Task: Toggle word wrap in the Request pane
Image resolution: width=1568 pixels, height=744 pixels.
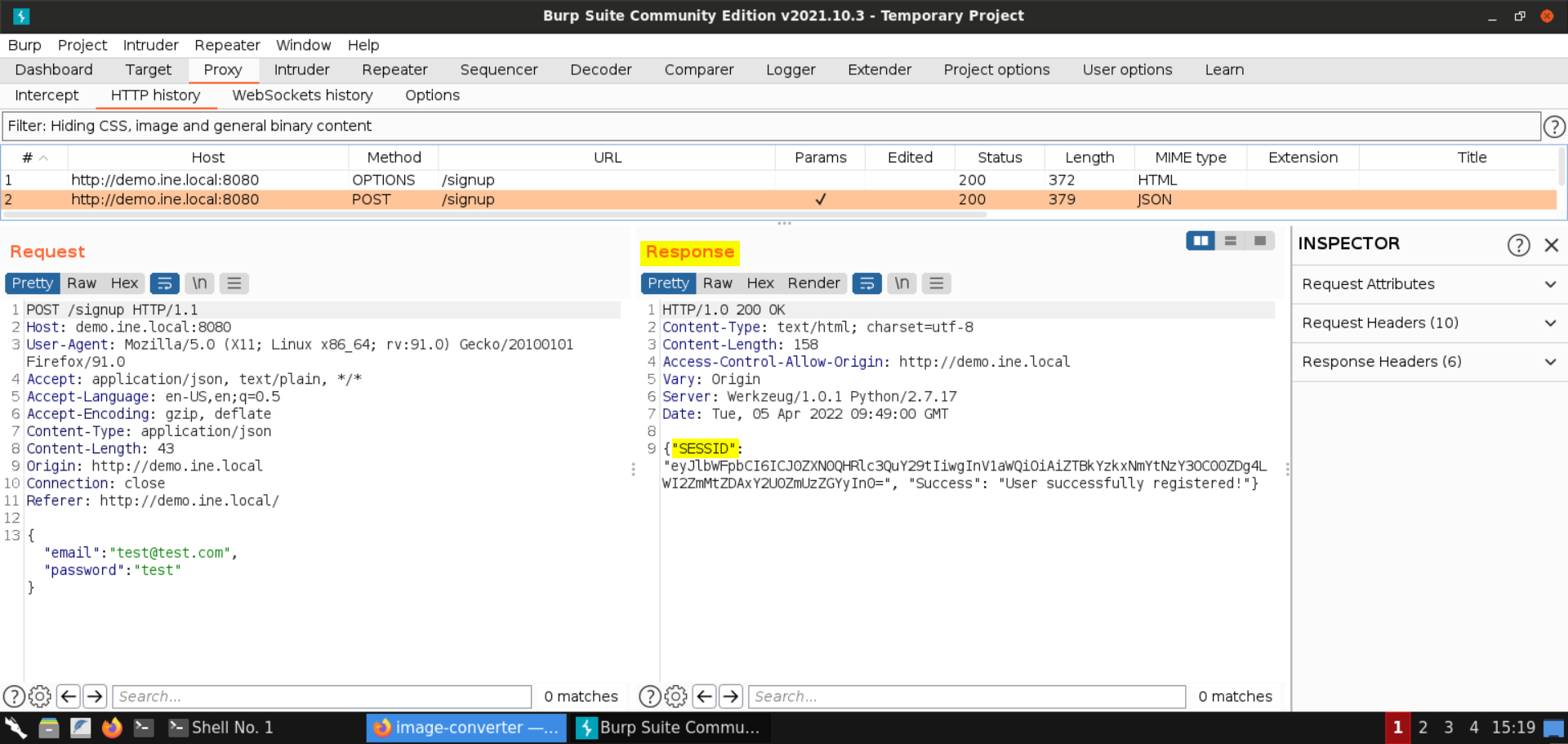Action: tap(164, 283)
